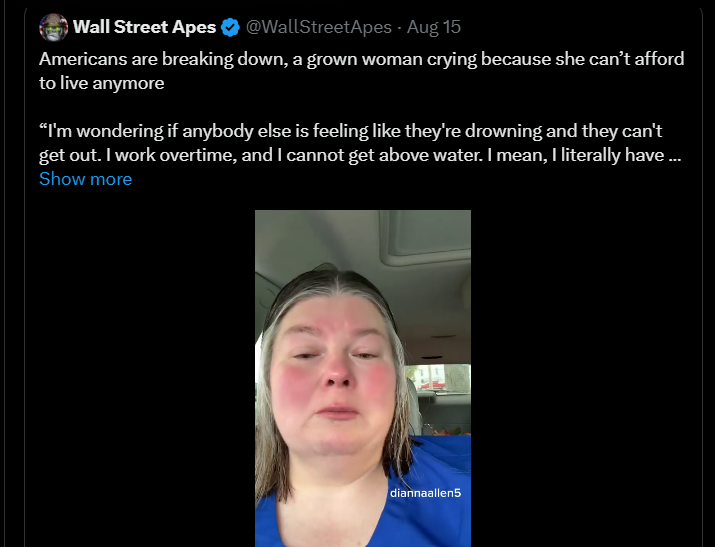The width and height of the screenshot is (715, 547).
Task: Click the diannaallen5 watermark on the video
Action: click(x=425, y=493)
